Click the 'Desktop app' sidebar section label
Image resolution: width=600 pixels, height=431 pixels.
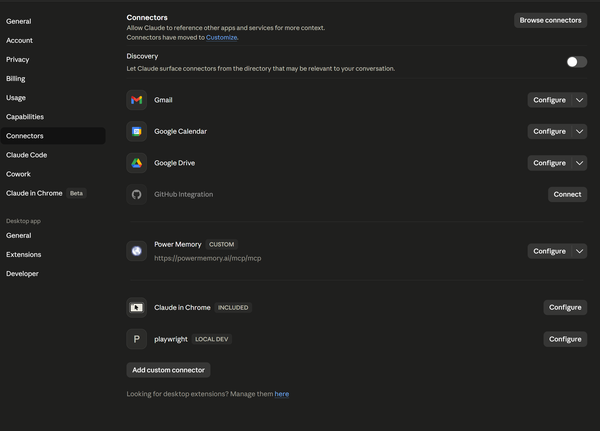tap(23, 221)
